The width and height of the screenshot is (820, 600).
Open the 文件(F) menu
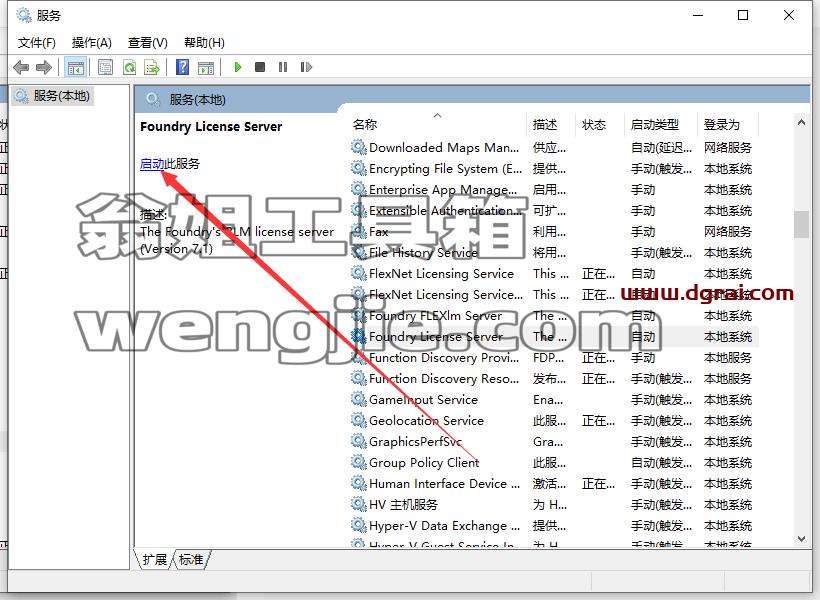click(37, 42)
